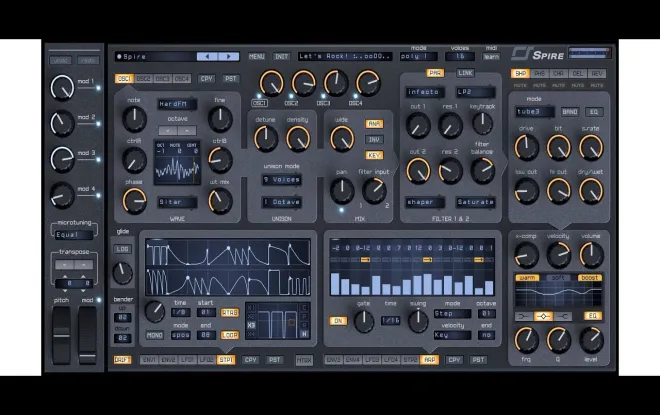Click the x-comp knob
Image resolution: width=660 pixels, height=415 pixels.
(x=526, y=255)
